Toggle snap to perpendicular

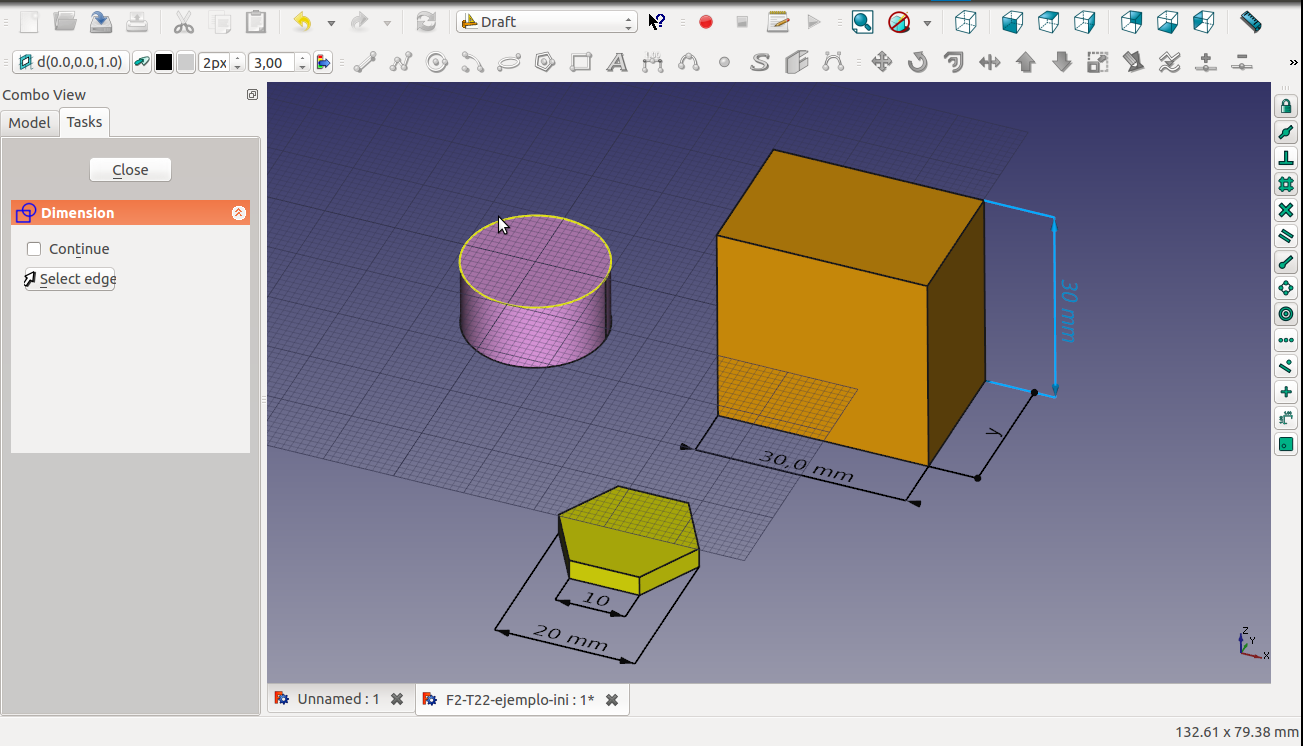[x=1286, y=159]
